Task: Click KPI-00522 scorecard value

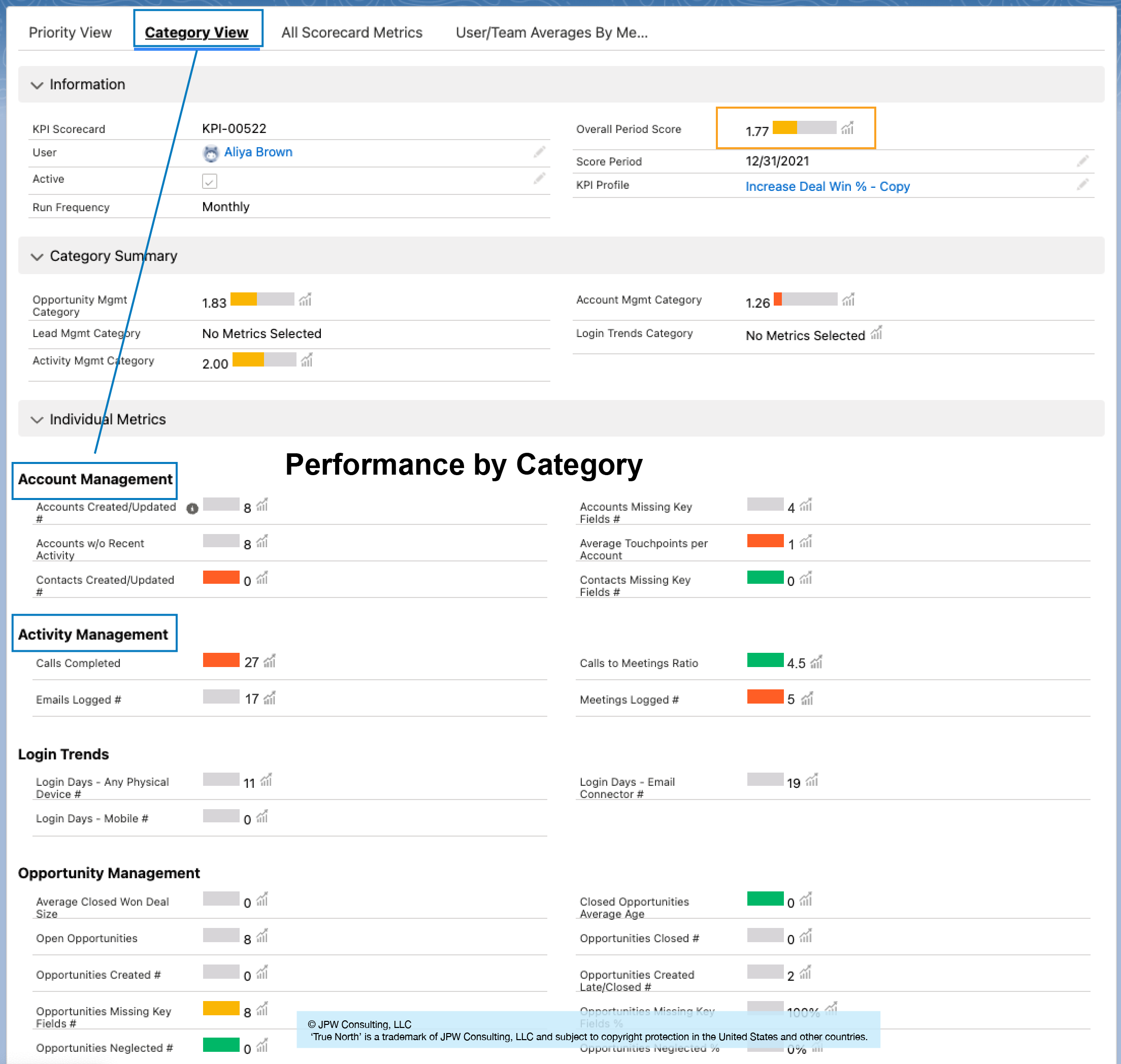Action: coord(234,129)
